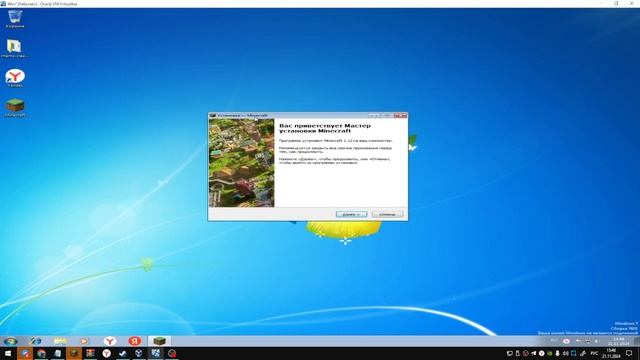Click the Yandex icon in Windows 7 tray
Image resolution: width=640 pixels, height=360 pixels.
tap(566, 341)
